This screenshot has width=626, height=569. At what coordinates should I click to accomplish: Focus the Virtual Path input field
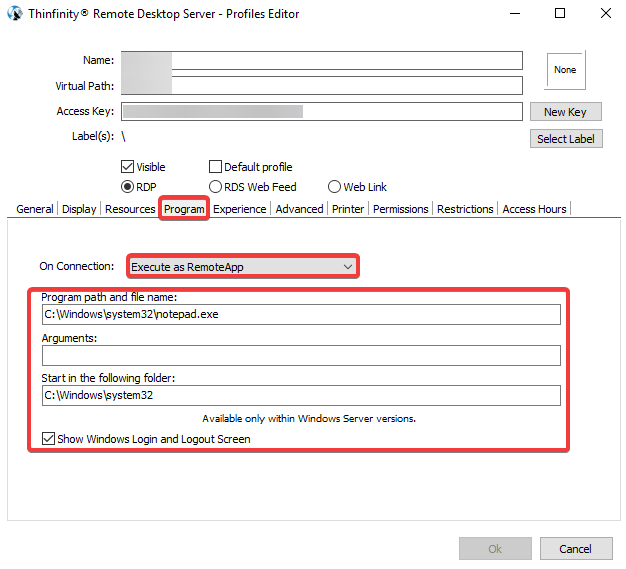point(322,85)
